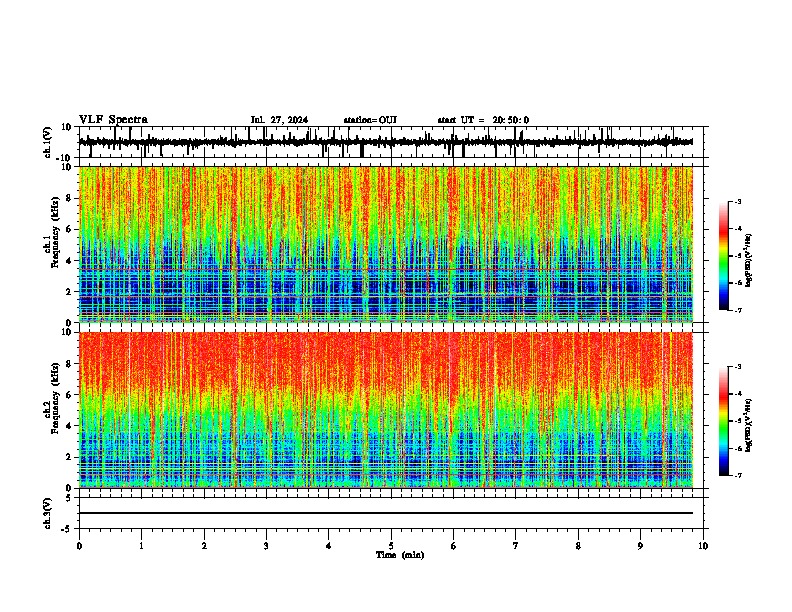Click the ch.2 color scale bar
792x612 pixels.
[x=724, y=421]
